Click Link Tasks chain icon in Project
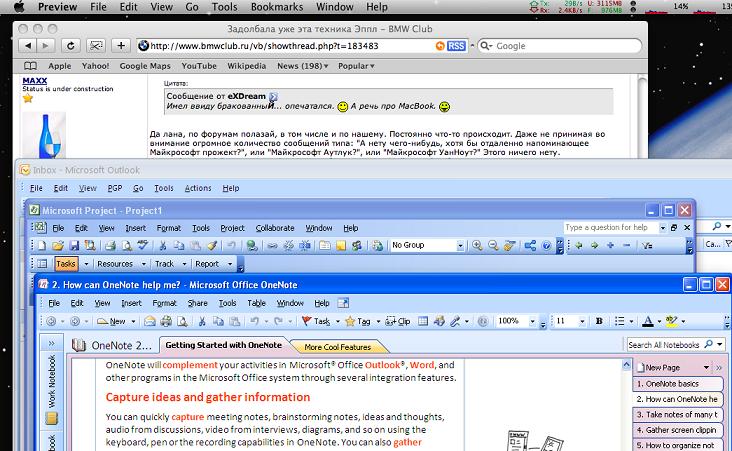This screenshot has width=732, height=451. pyautogui.click(x=272, y=246)
